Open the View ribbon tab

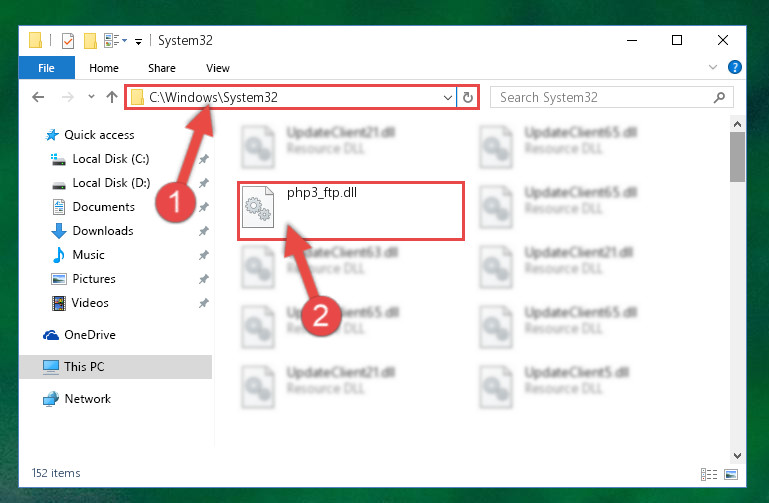point(217,68)
